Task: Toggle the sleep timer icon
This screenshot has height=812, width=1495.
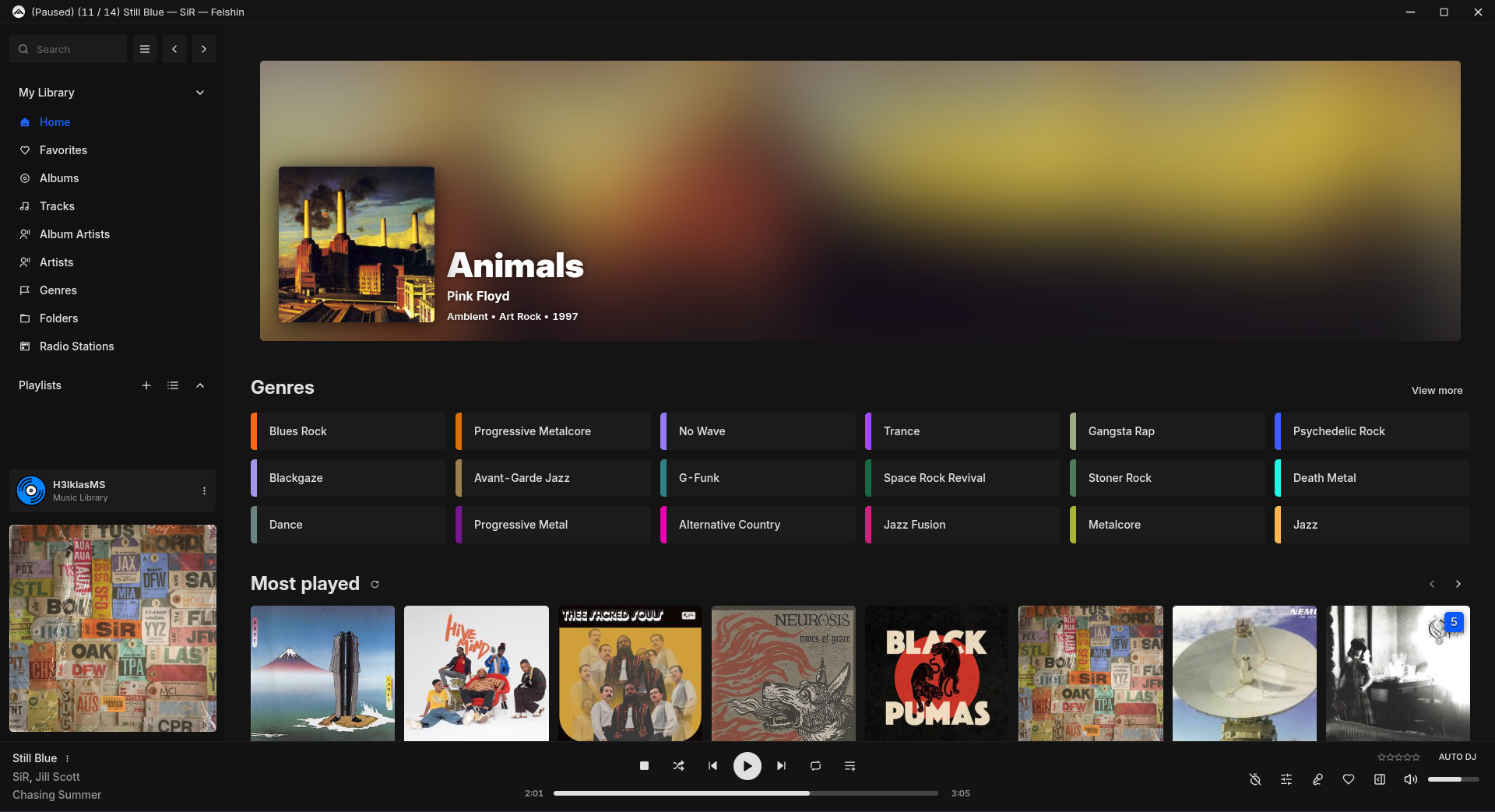Action: pos(1255,779)
